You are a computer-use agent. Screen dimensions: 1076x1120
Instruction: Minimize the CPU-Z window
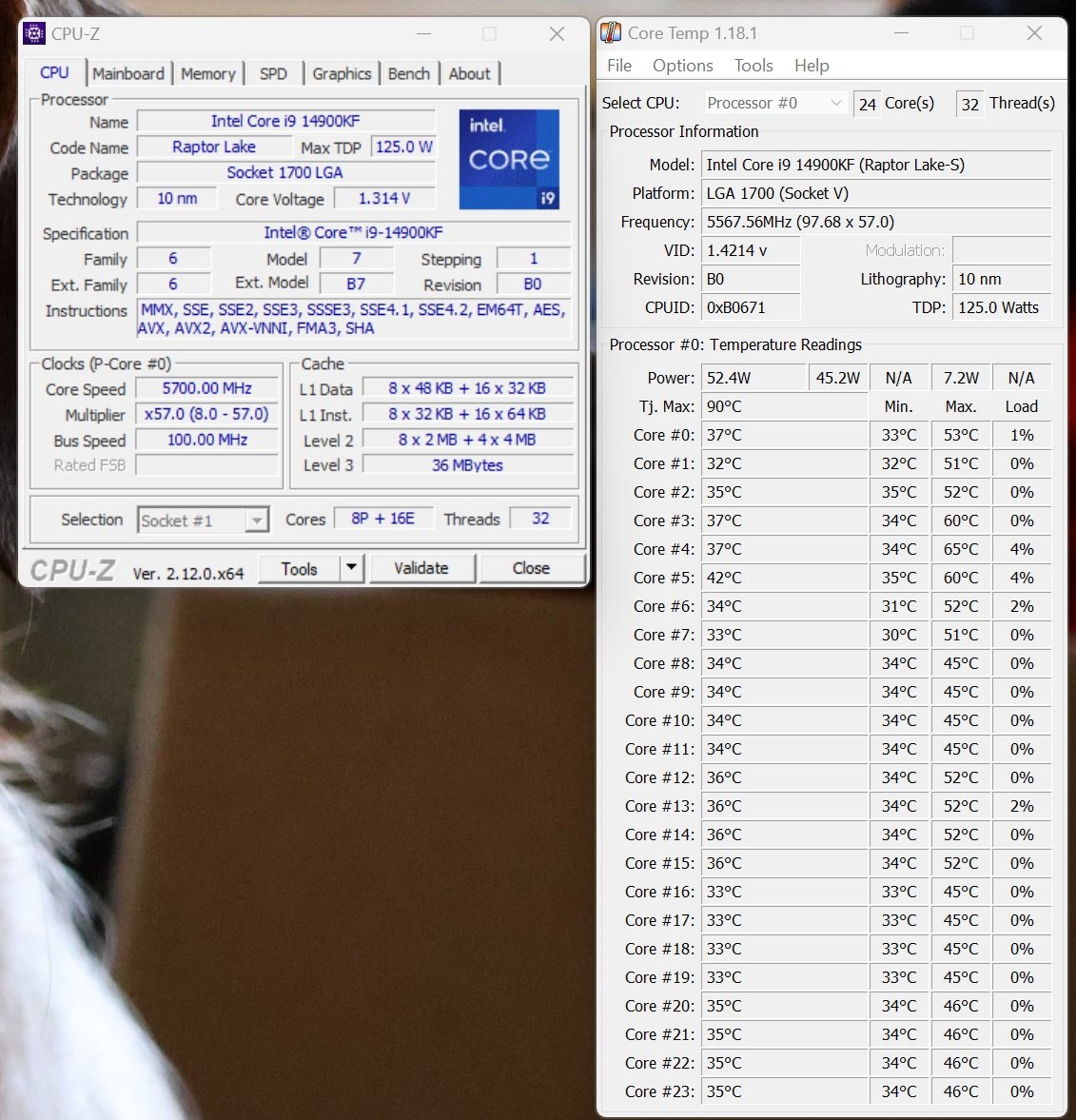[424, 33]
